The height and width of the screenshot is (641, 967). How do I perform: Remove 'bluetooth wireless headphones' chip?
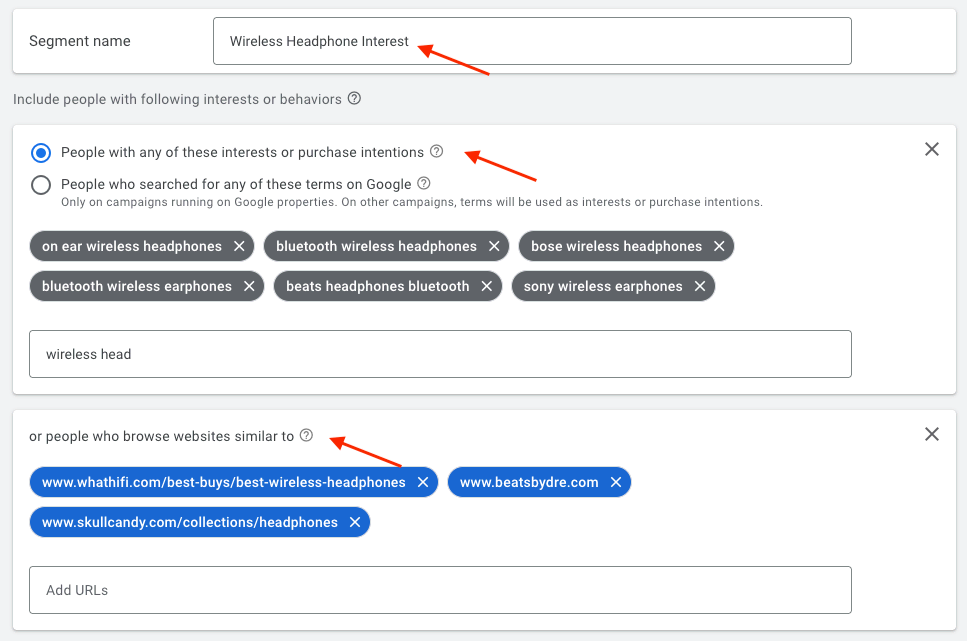tap(494, 247)
